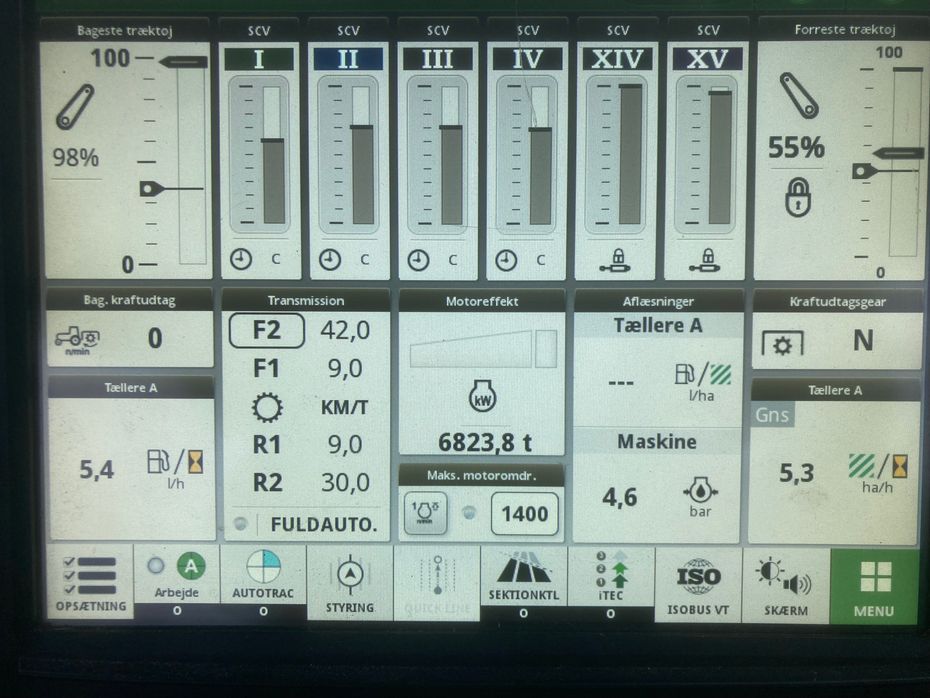The image size is (930, 698).
Task: Select the F2 speed range button
Action: point(266,331)
